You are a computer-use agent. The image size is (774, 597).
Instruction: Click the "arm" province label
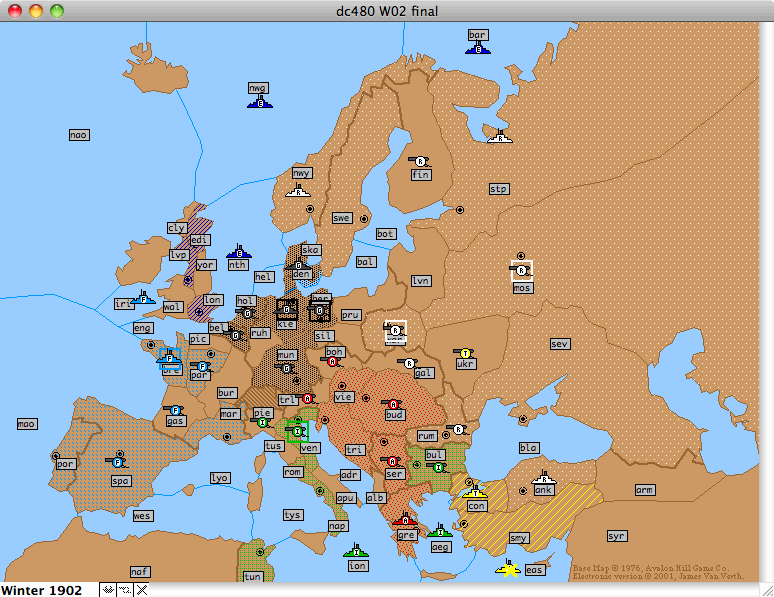tap(645, 490)
